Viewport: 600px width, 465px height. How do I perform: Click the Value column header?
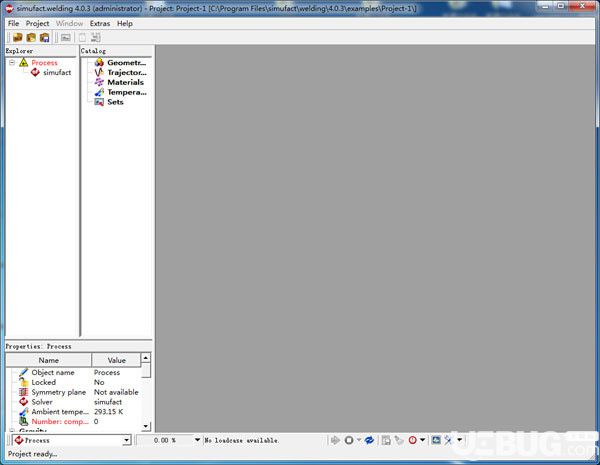point(116,360)
